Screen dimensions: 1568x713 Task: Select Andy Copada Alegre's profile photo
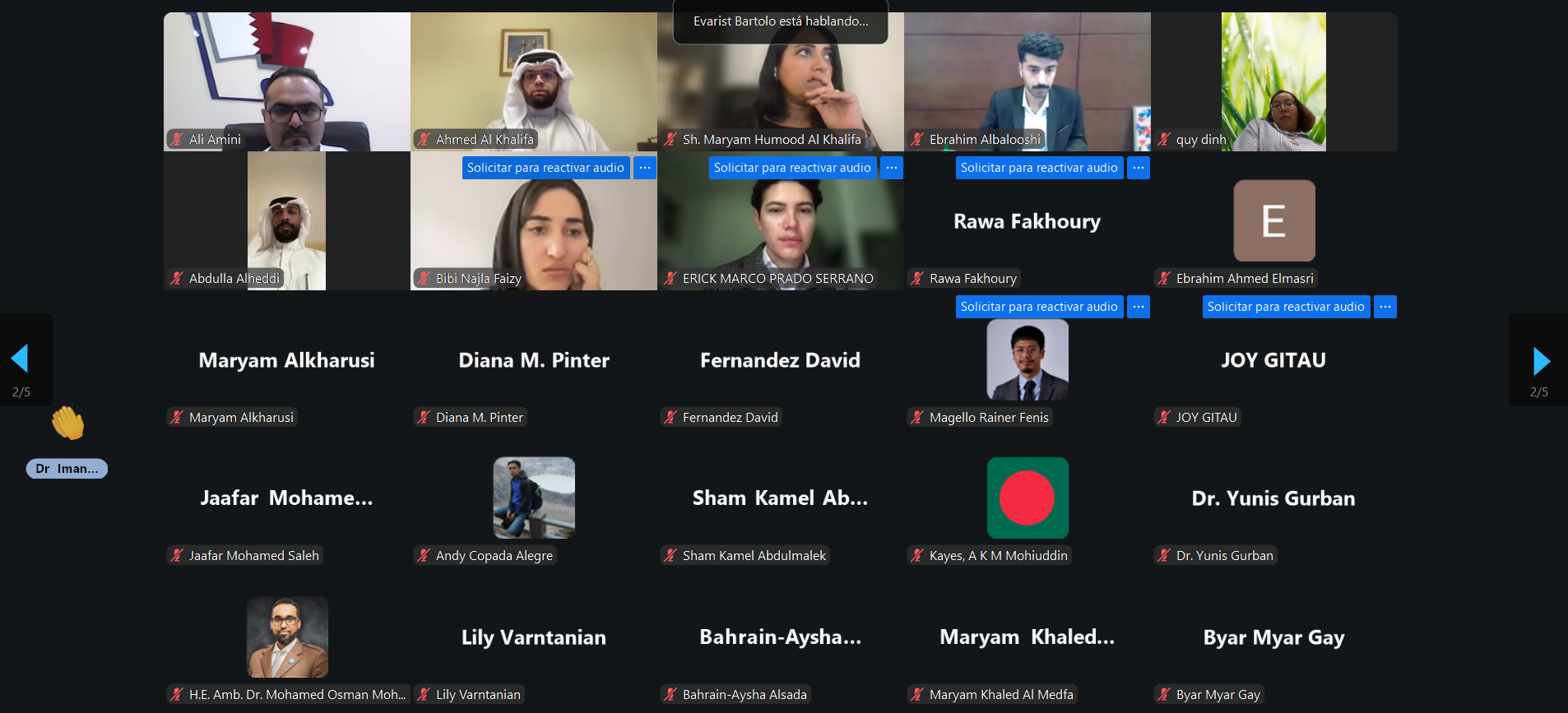pos(534,498)
